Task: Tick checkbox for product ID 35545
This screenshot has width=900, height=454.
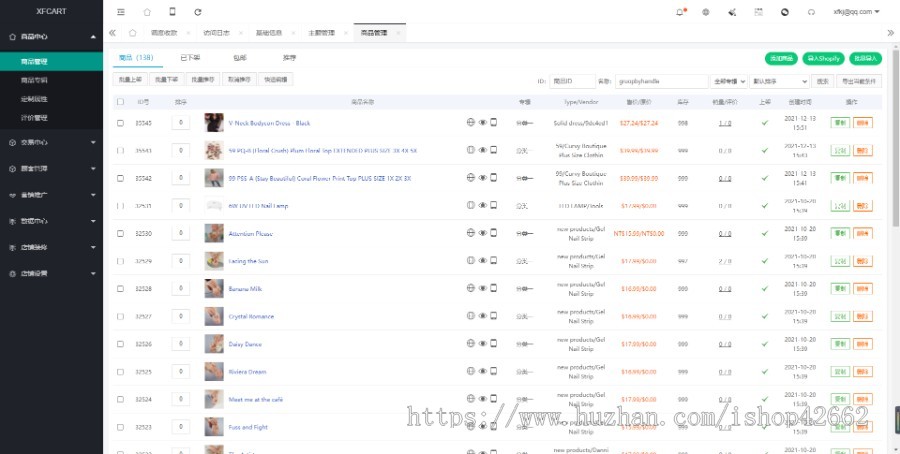Action: (x=120, y=123)
